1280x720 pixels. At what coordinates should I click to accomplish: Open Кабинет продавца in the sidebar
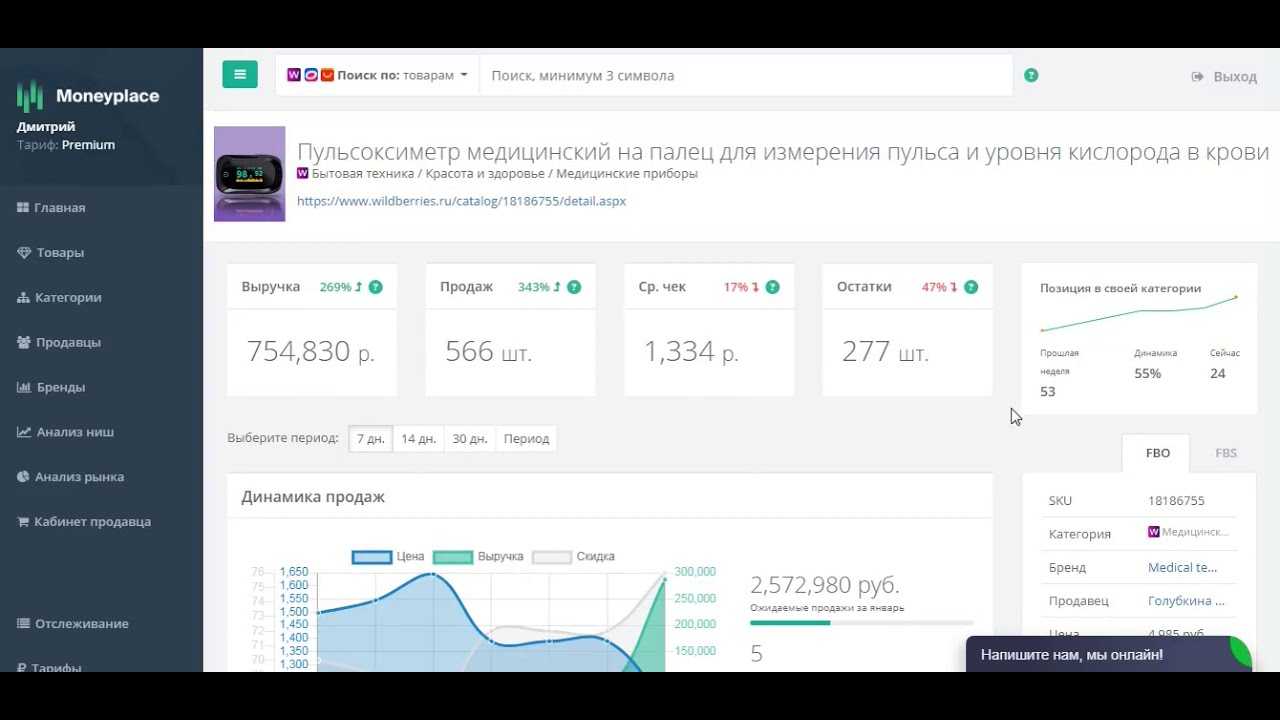point(92,521)
